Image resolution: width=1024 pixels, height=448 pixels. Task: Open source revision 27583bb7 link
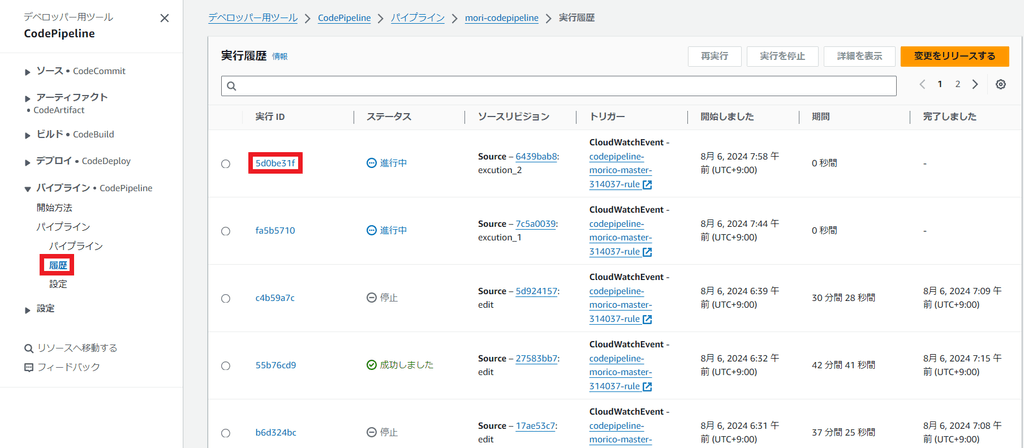coord(537,359)
